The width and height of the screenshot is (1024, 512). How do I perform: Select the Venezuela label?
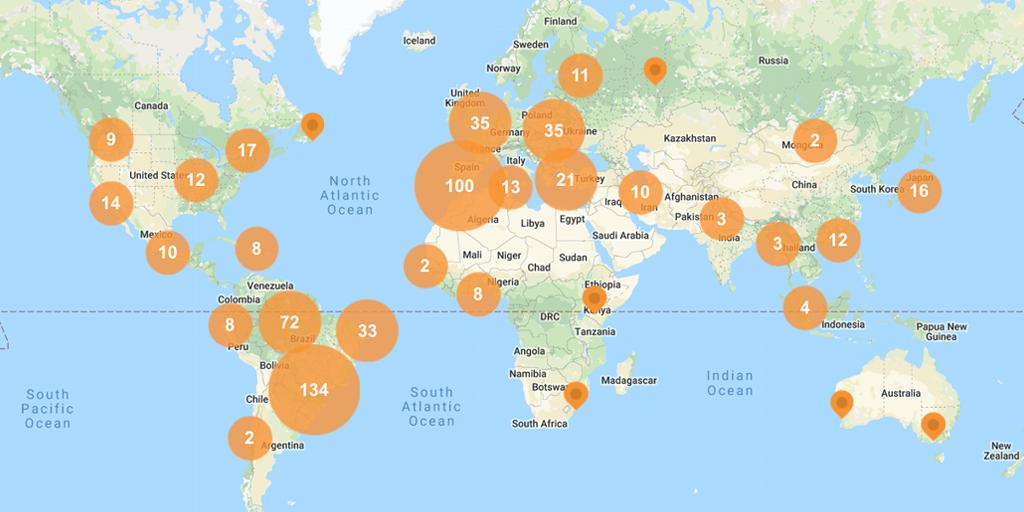coord(270,286)
